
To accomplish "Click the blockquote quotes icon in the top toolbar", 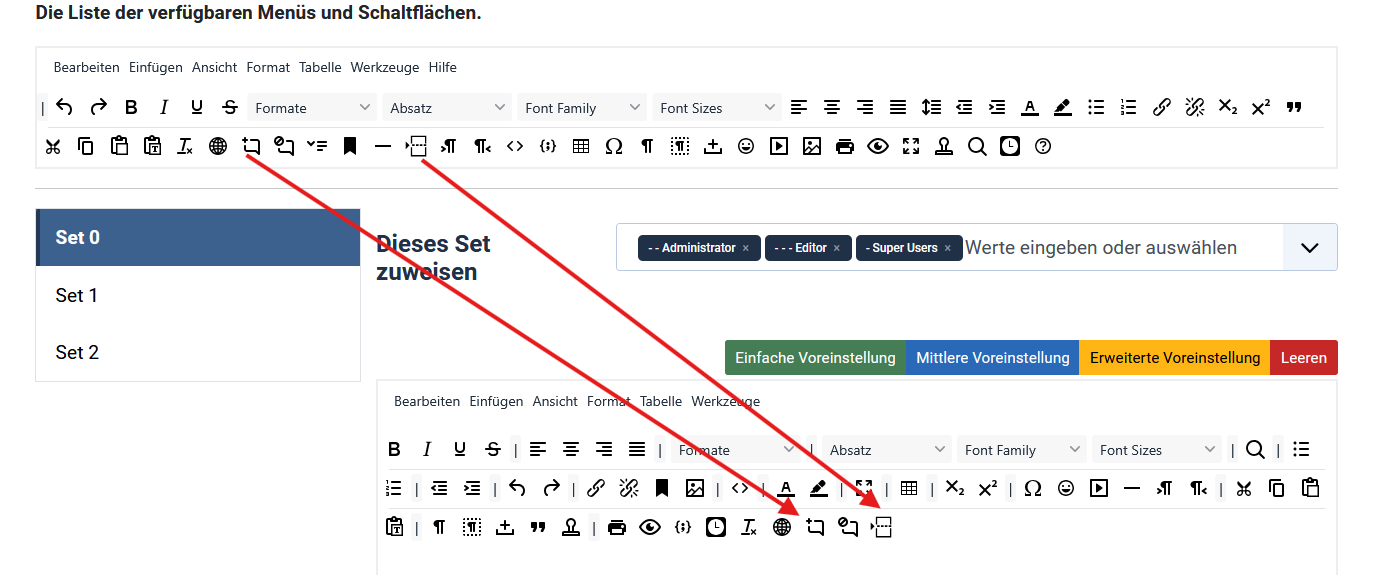I will click(1294, 107).
